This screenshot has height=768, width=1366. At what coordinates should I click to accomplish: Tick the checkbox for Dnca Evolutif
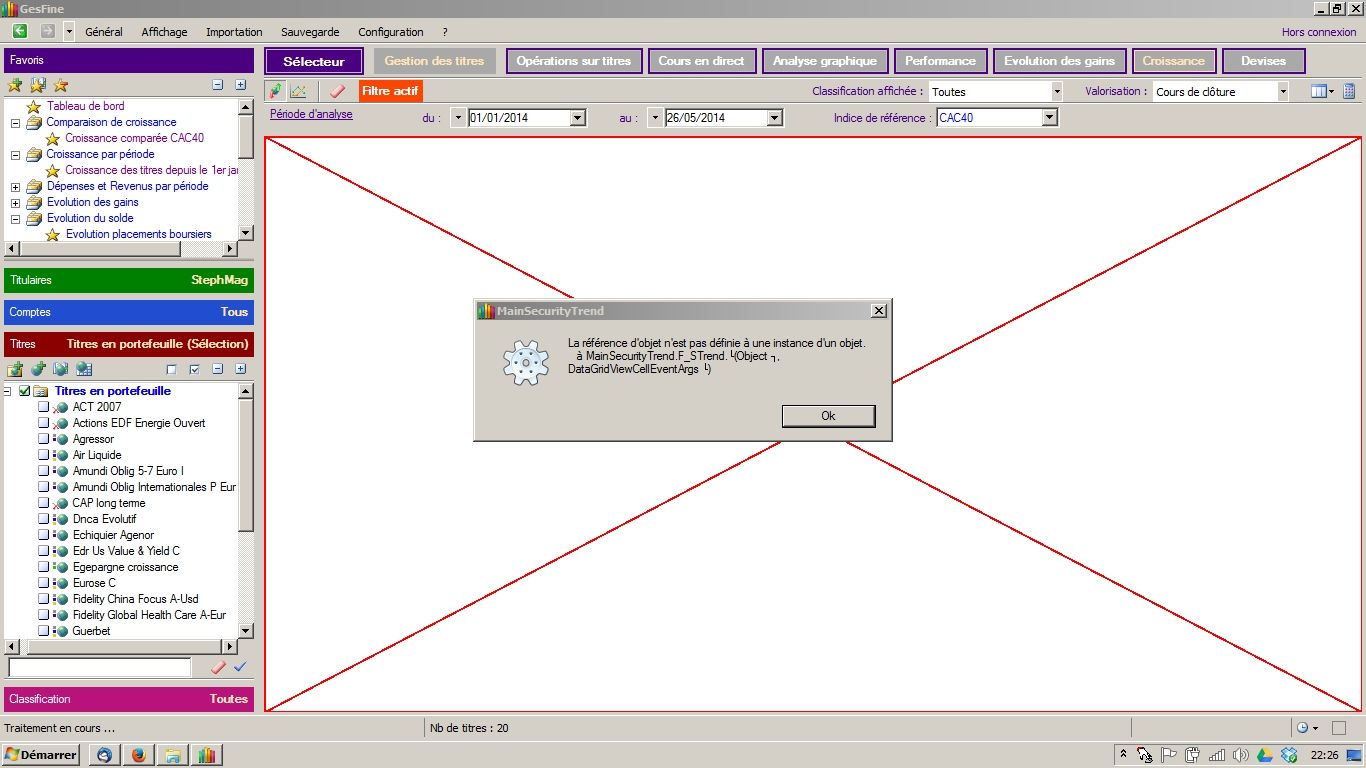click(43, 519)
